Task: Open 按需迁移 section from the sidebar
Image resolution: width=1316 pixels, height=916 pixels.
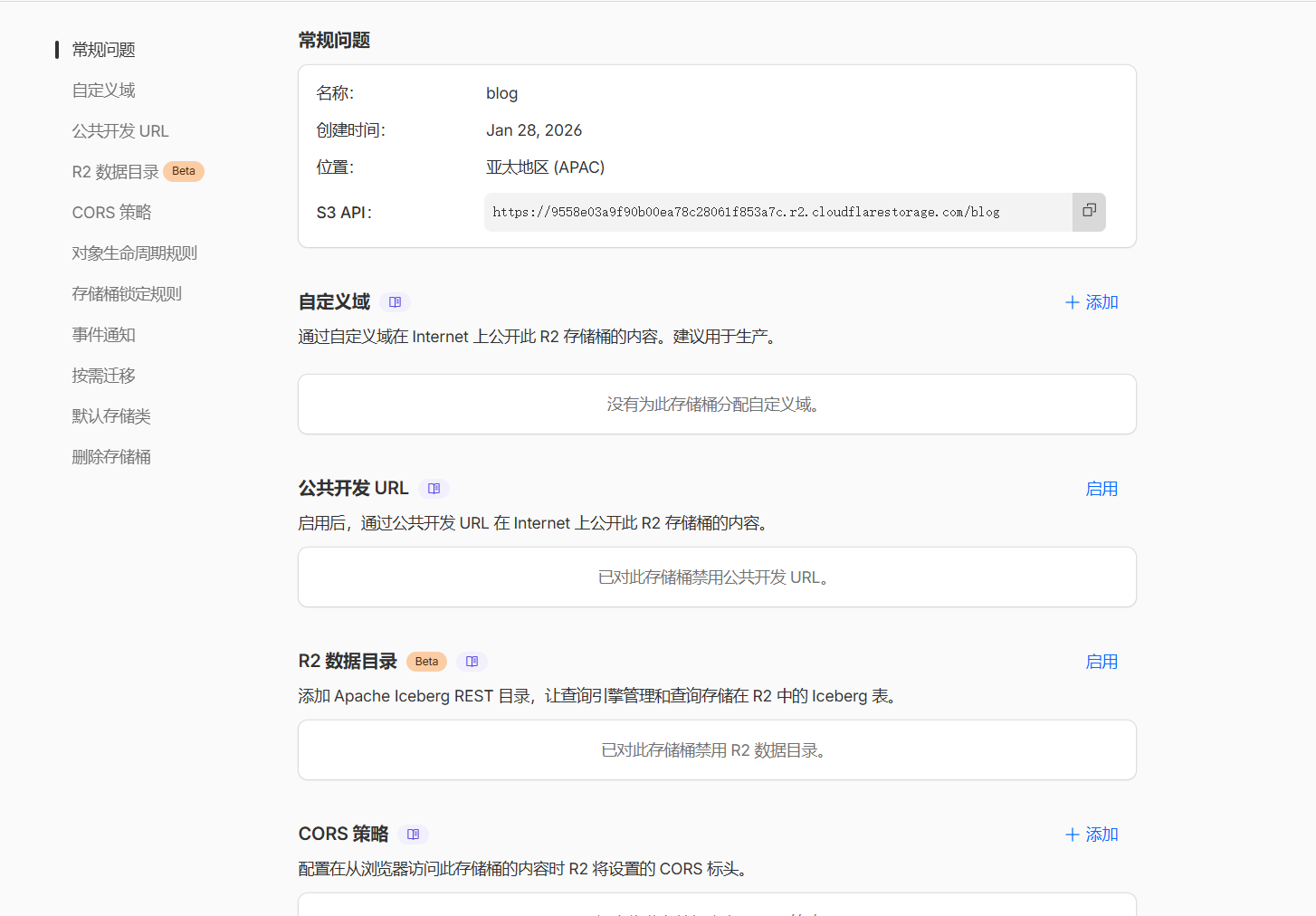Action: [x=103, y=375]
